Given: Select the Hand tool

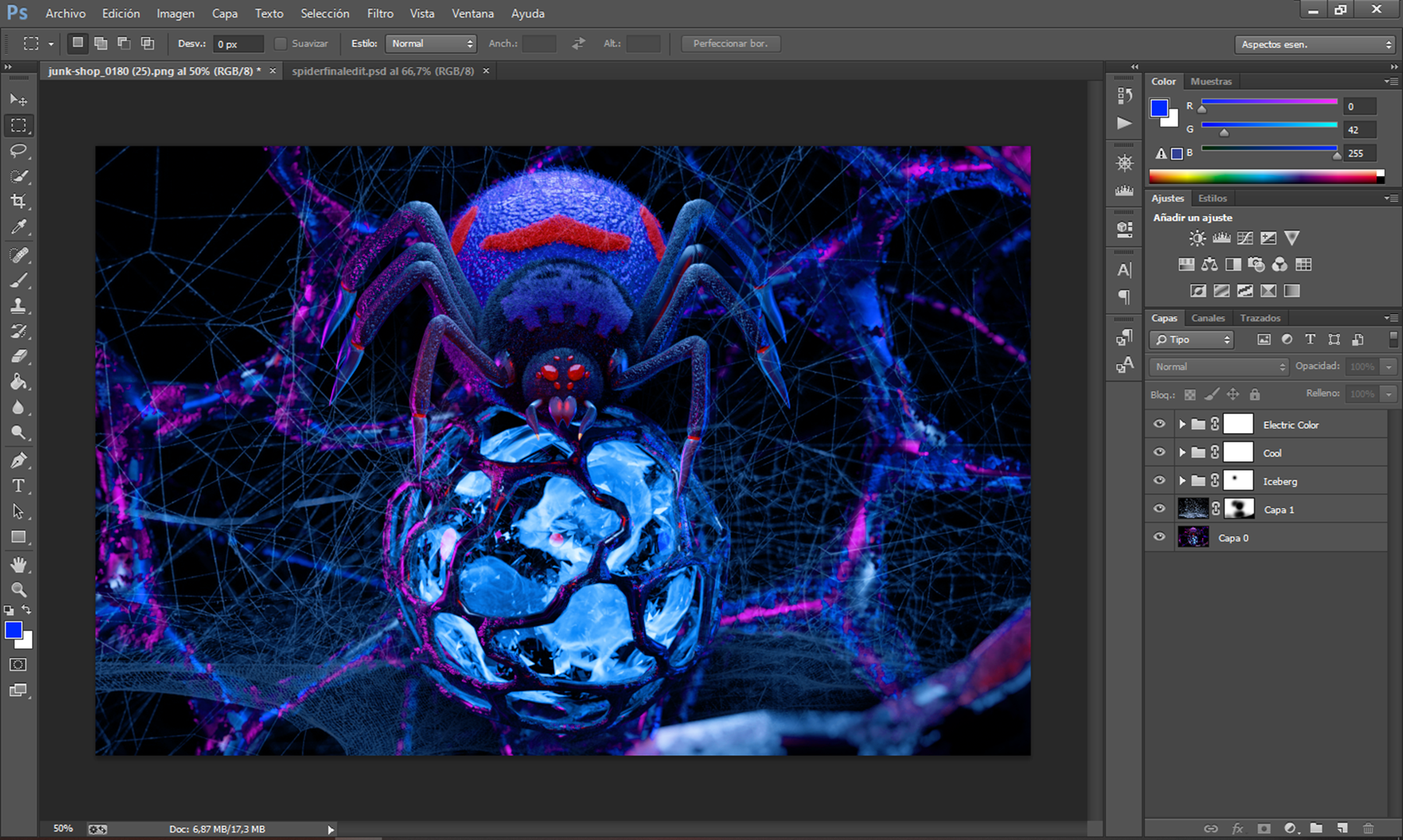Looking at the screenshot, I should point(19,564).
